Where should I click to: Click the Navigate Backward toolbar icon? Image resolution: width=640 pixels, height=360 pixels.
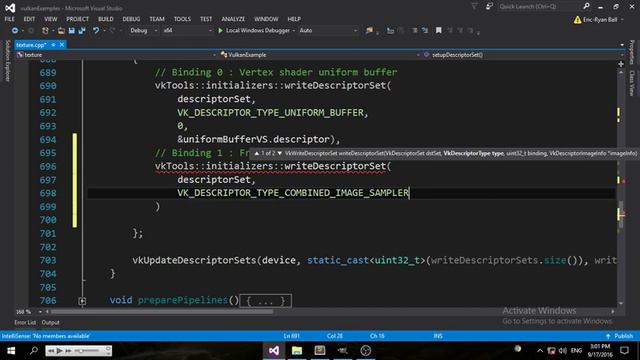click(x=15, y=31)
